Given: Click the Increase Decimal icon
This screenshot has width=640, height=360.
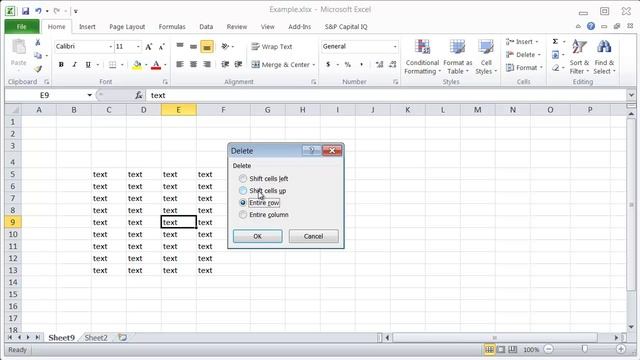Looking at the screenshot, I should 379,64.
